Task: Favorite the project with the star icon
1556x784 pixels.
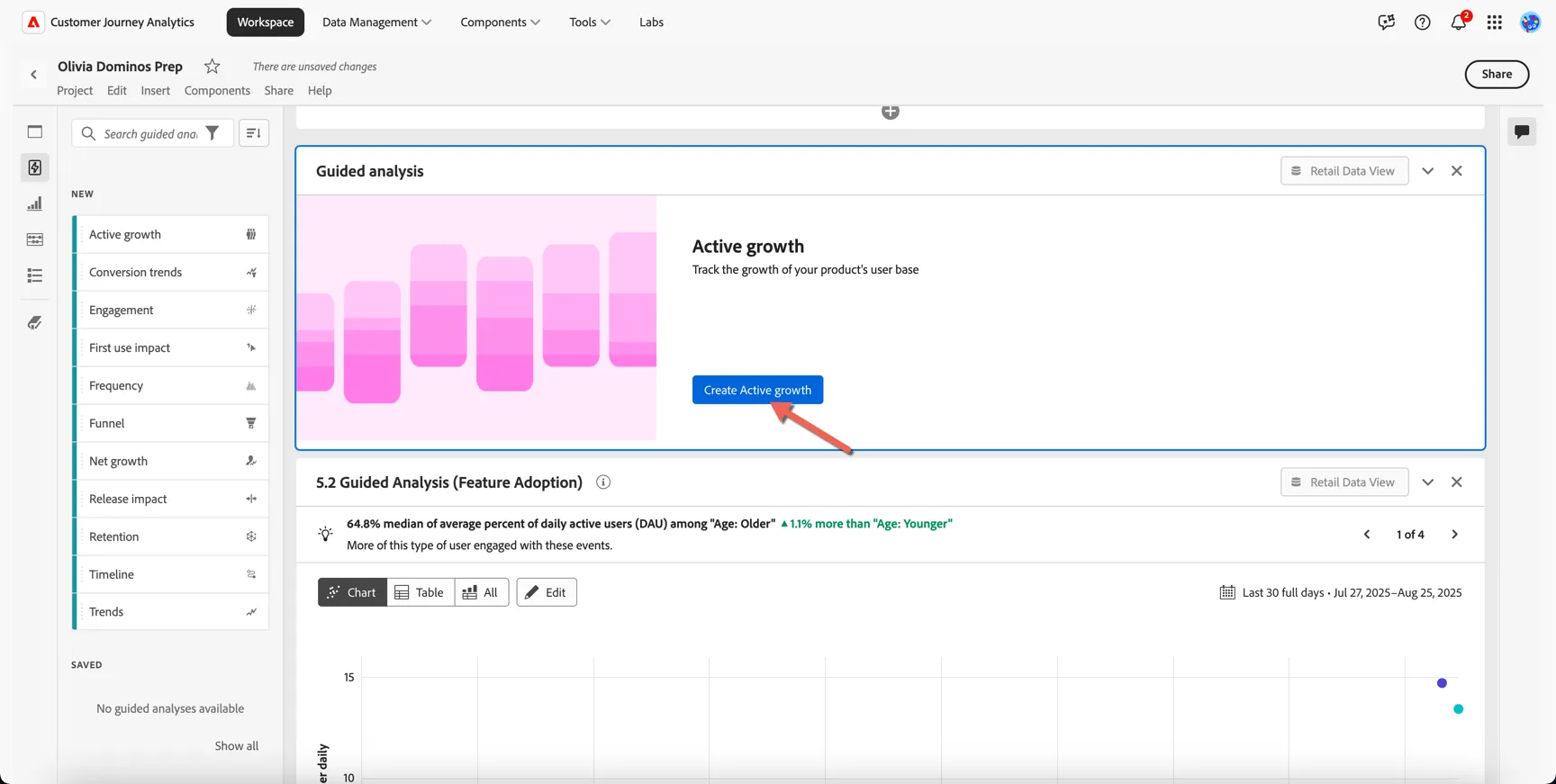Action: tap(212, 66)
